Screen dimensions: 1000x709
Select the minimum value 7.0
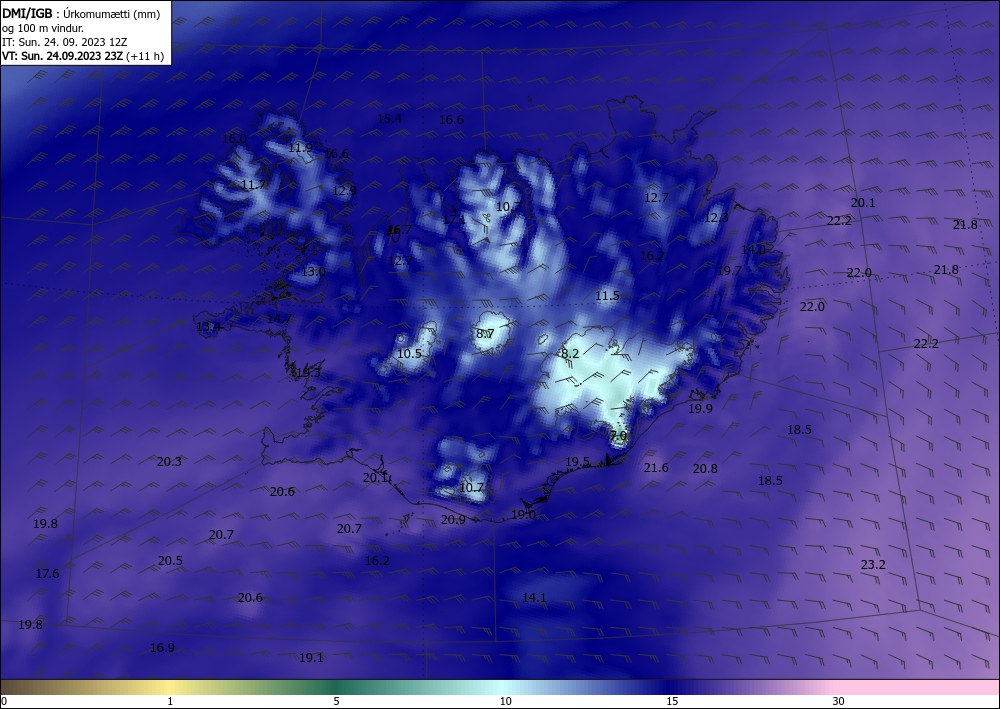(x=619, y=435)
